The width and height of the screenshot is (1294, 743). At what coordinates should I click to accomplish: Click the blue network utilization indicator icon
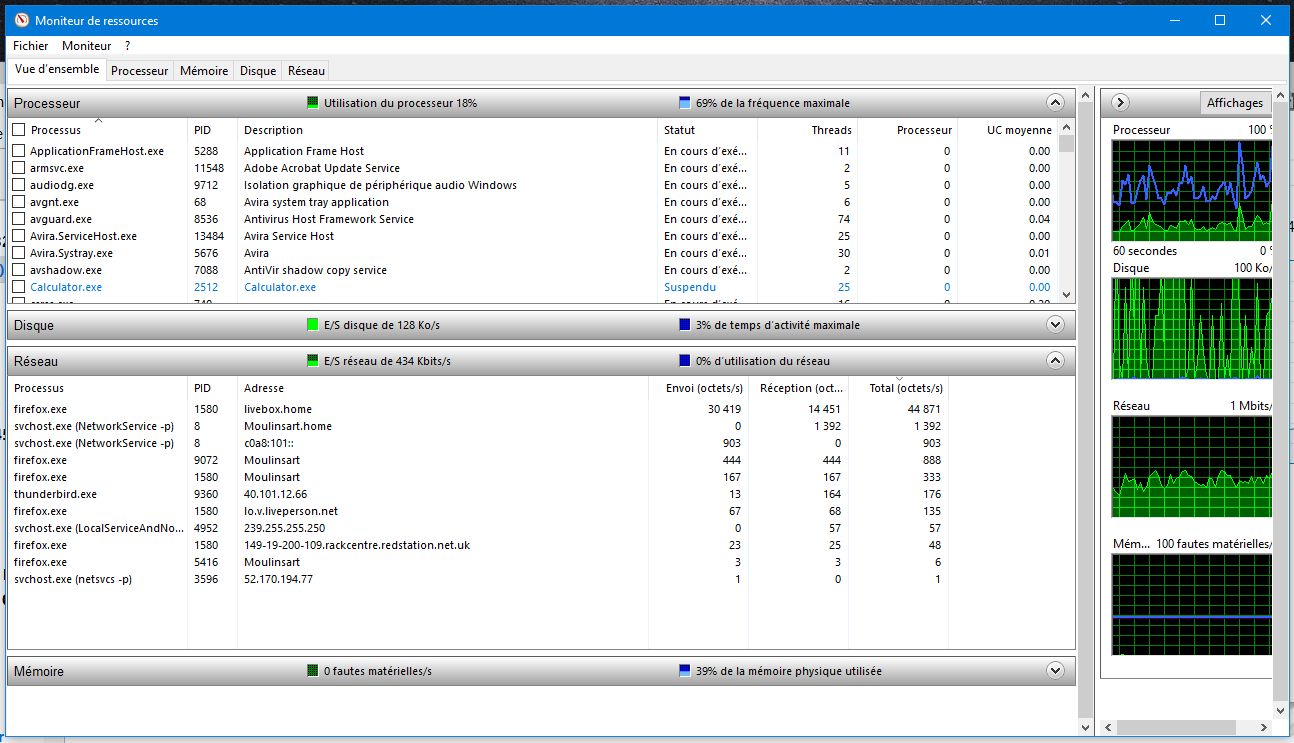[x=684, y=361]
